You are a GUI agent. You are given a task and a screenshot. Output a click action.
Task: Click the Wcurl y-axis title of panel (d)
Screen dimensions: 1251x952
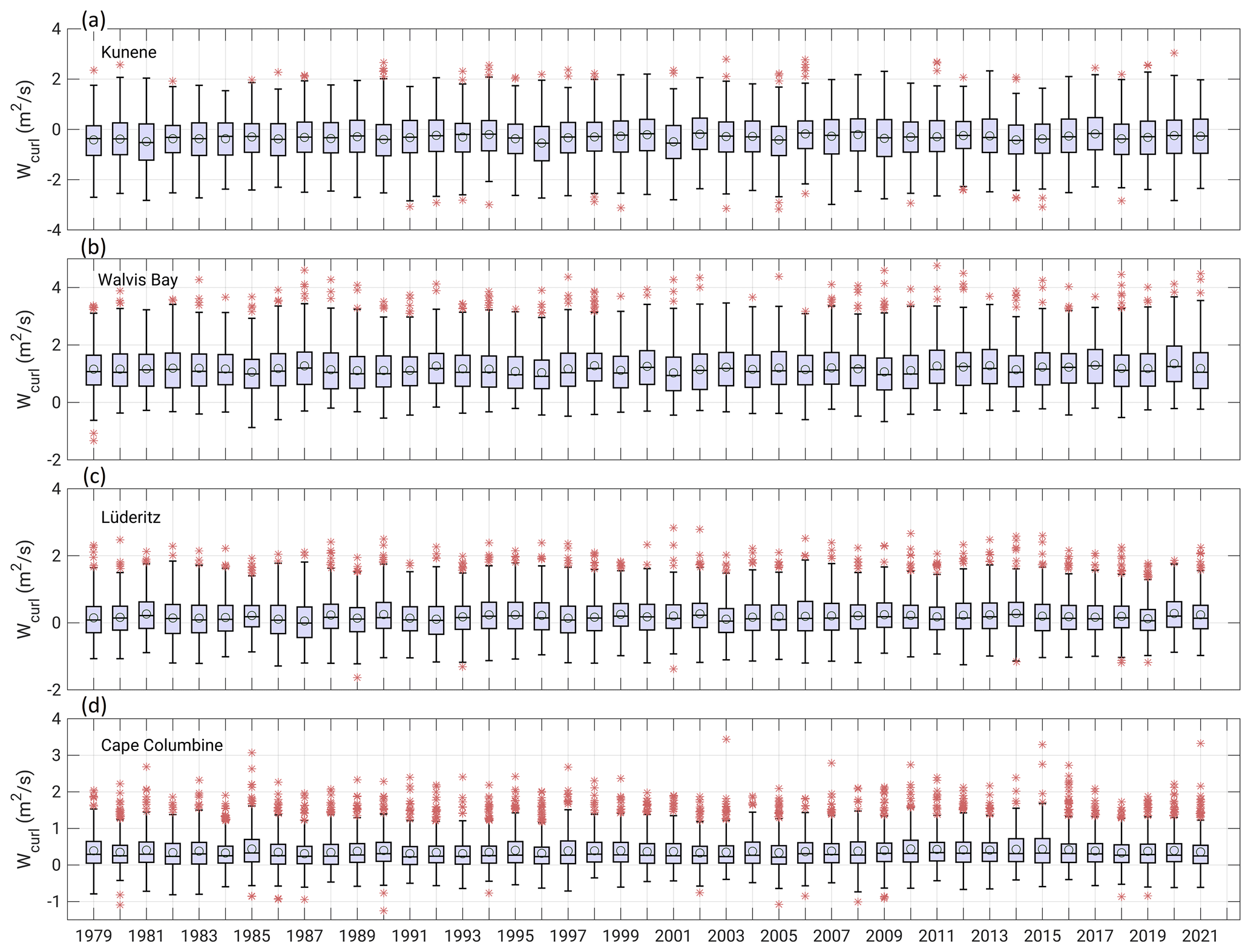pos(24,819)
